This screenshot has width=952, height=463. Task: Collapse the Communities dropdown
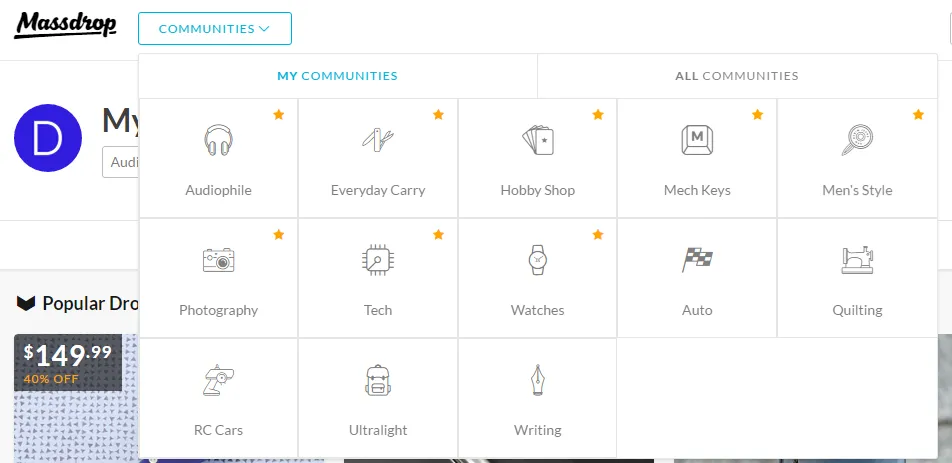[215, 29]
